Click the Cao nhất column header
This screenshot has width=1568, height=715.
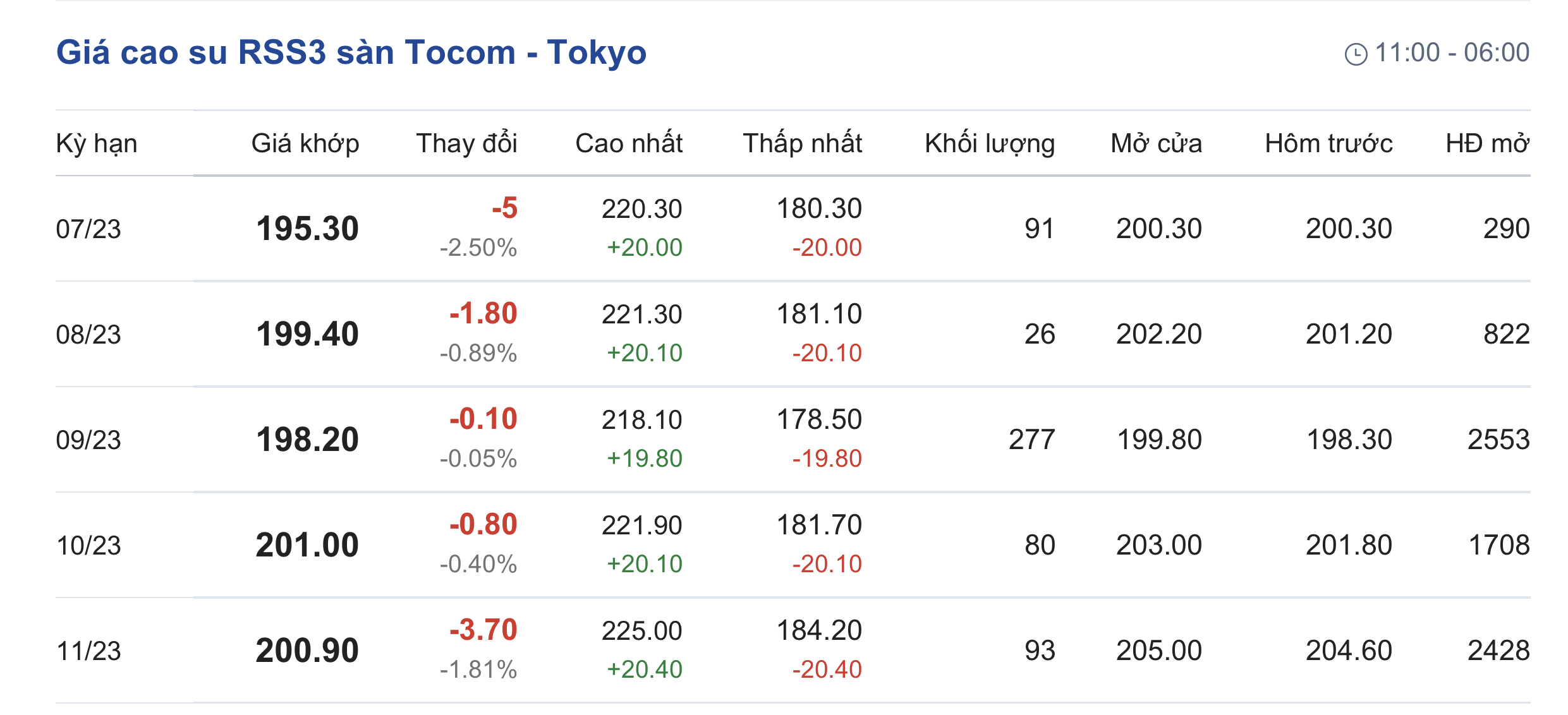629,143
